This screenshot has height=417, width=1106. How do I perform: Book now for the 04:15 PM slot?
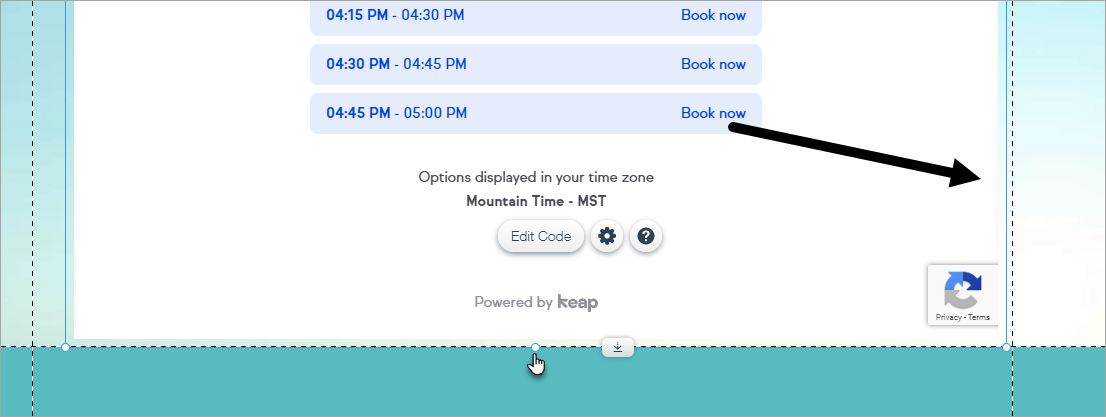(713, 15)
